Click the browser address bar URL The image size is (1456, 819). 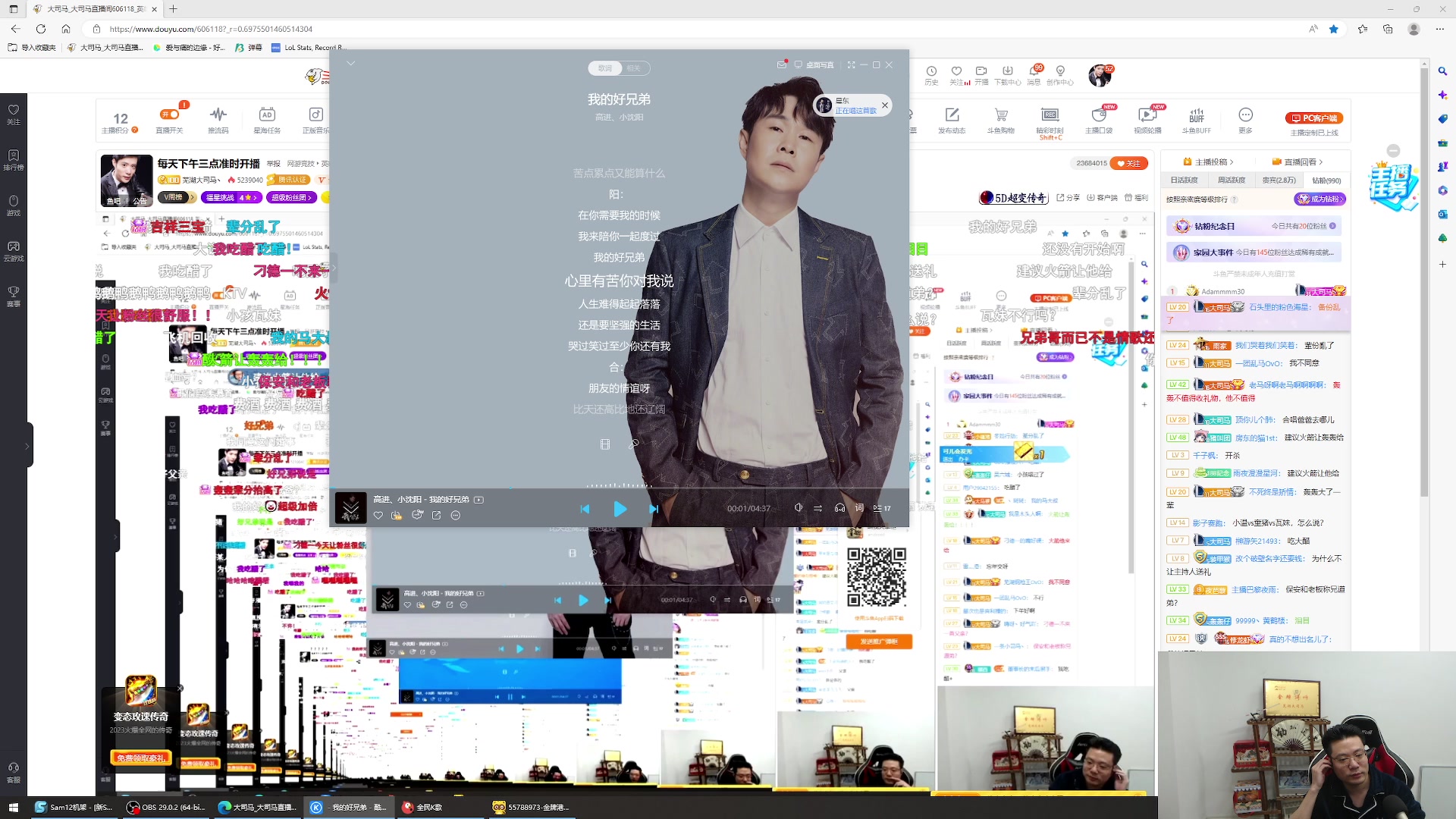[211, 29]
